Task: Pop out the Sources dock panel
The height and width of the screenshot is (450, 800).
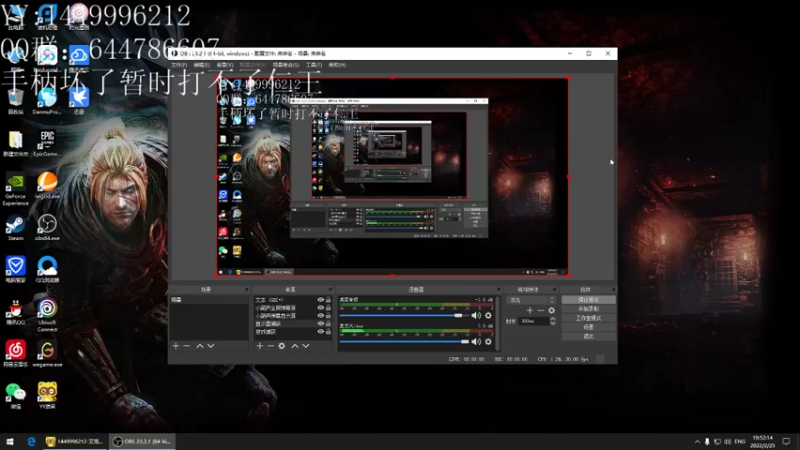Action: [x=330, y=289]
